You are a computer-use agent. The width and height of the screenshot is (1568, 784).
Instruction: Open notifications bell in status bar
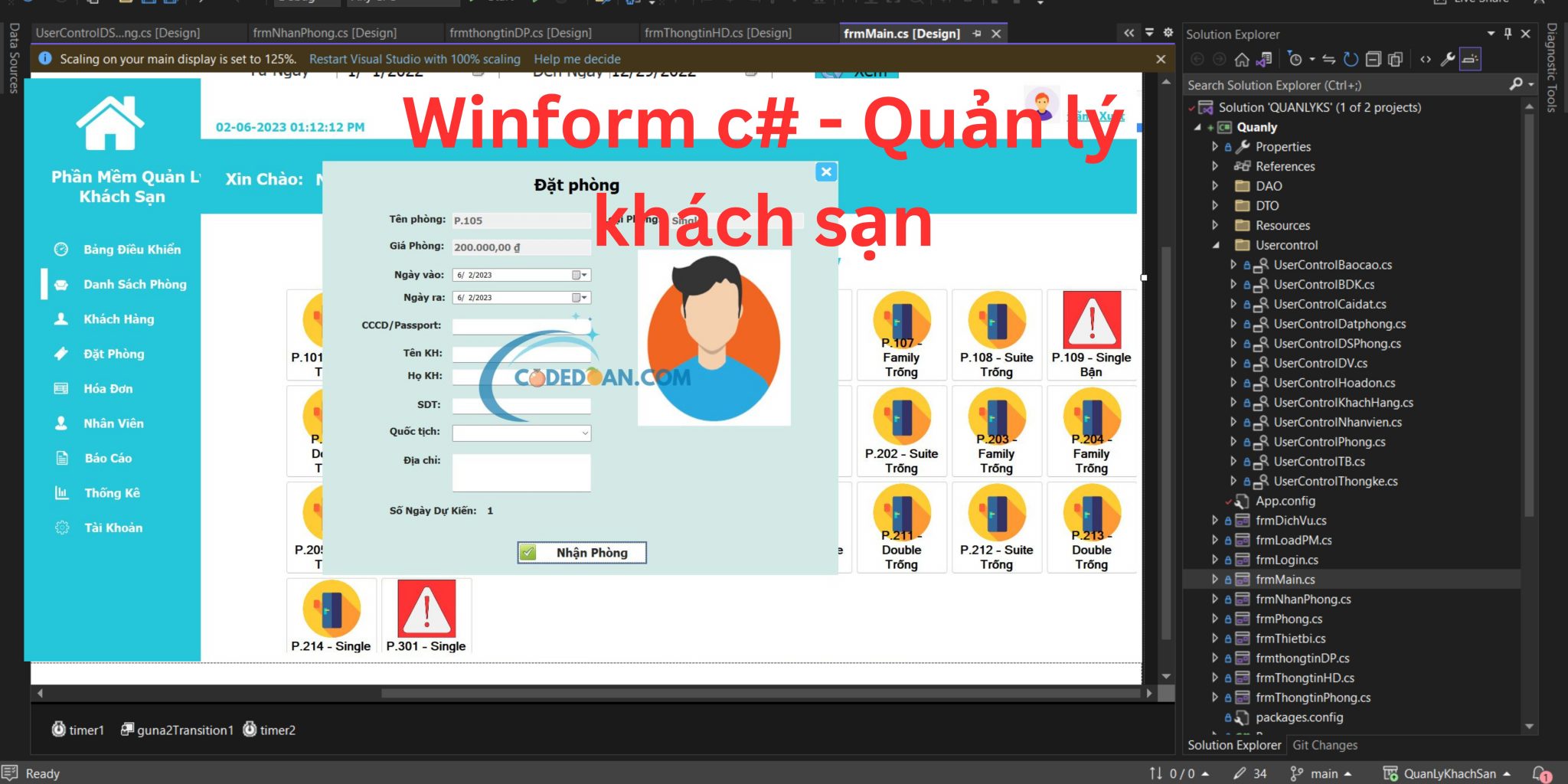1542,773
